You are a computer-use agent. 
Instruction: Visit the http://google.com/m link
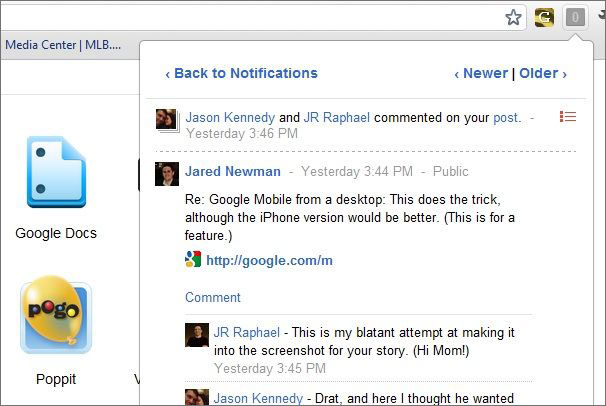tap(269, 260)
